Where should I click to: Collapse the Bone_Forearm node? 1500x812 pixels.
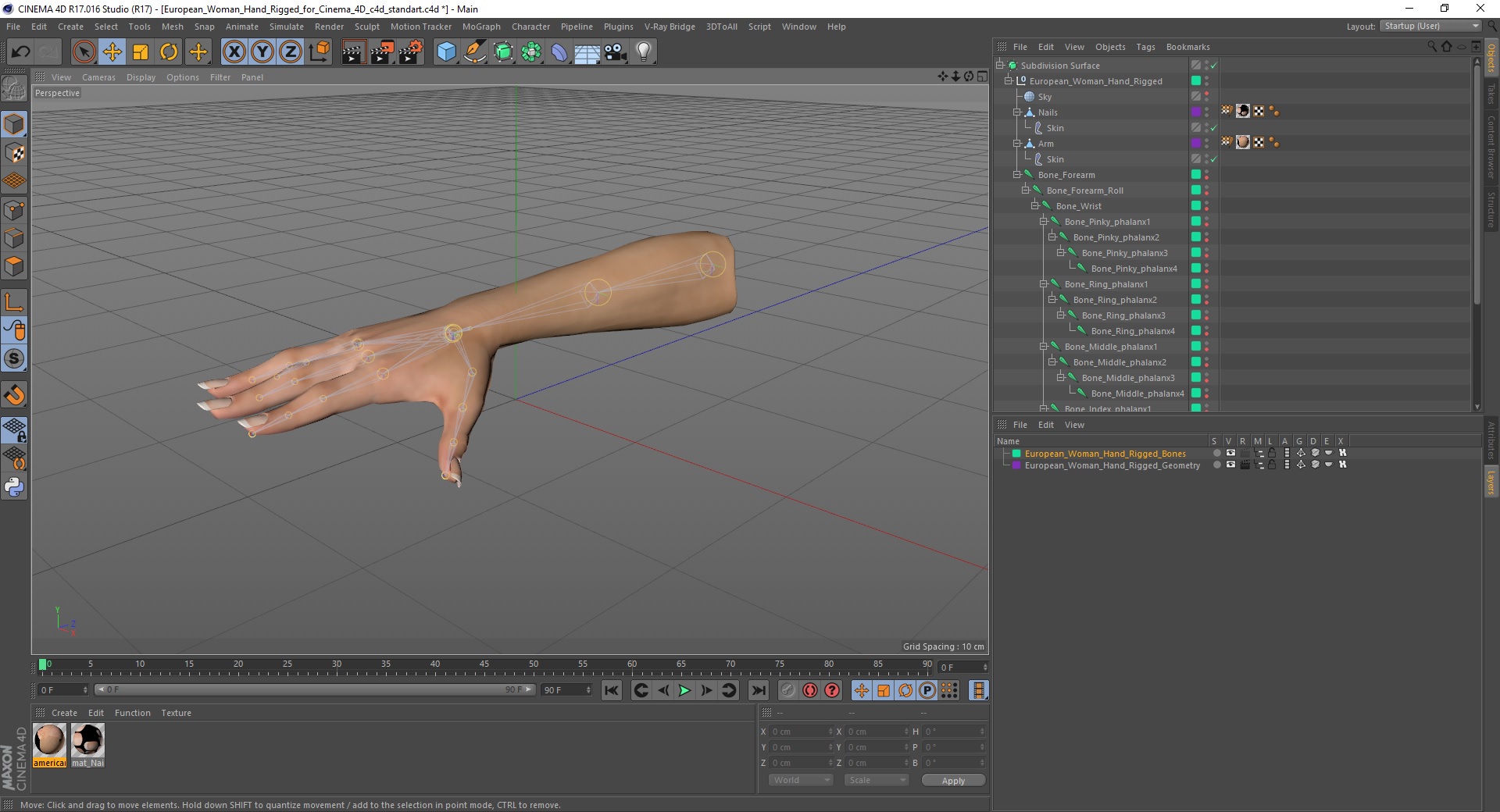point(1017,175)
